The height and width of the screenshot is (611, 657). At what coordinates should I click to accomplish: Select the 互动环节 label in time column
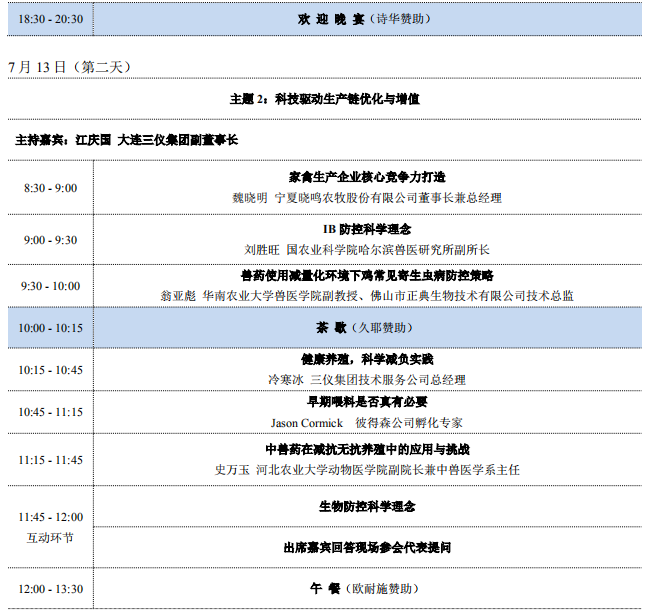click(x=51, y=537)
